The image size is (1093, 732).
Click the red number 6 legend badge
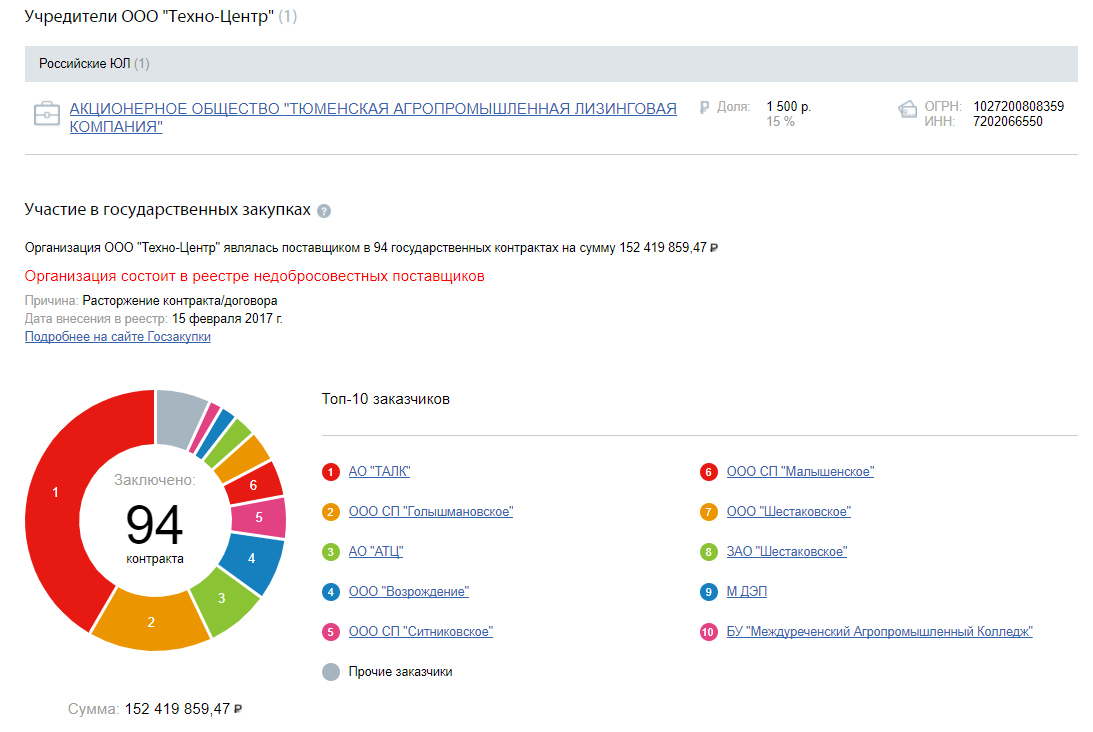pos(708,472)
